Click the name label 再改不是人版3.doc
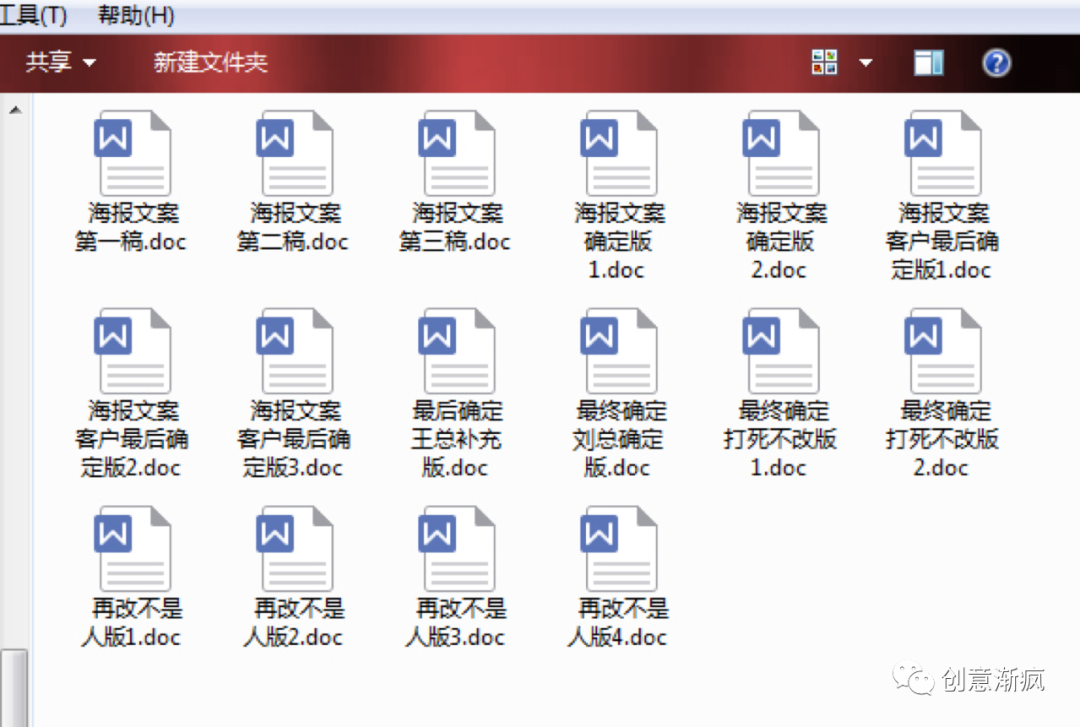Image resolution: width=1080 pixels, height=727 pixels. point(456,622)
